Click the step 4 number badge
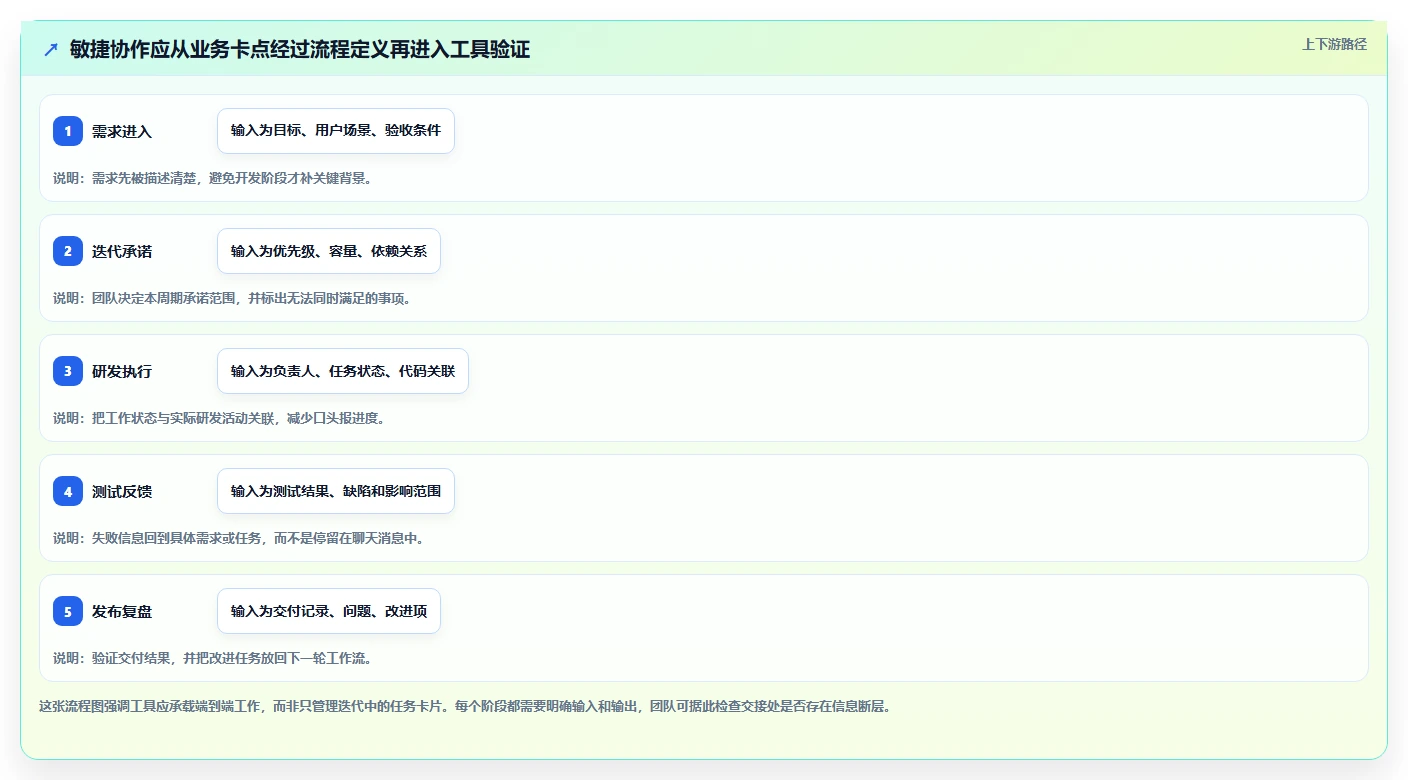 coord(68,491)
